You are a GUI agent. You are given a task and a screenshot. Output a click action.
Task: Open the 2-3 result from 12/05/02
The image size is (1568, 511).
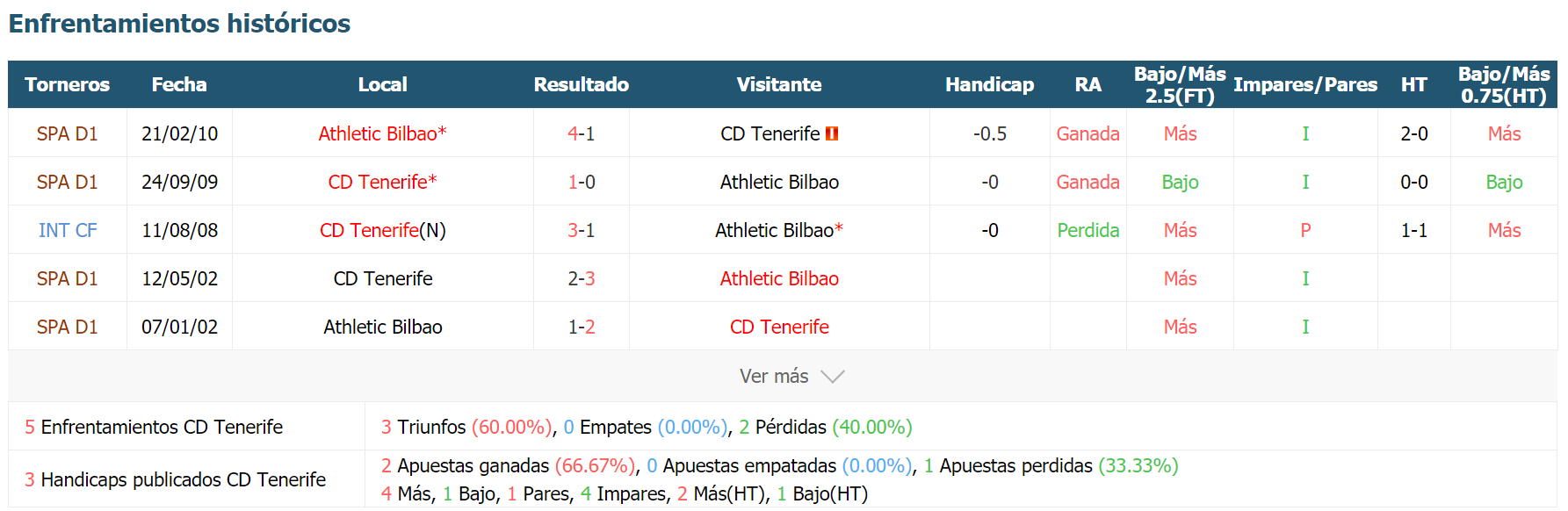click(x=582, y=278)
